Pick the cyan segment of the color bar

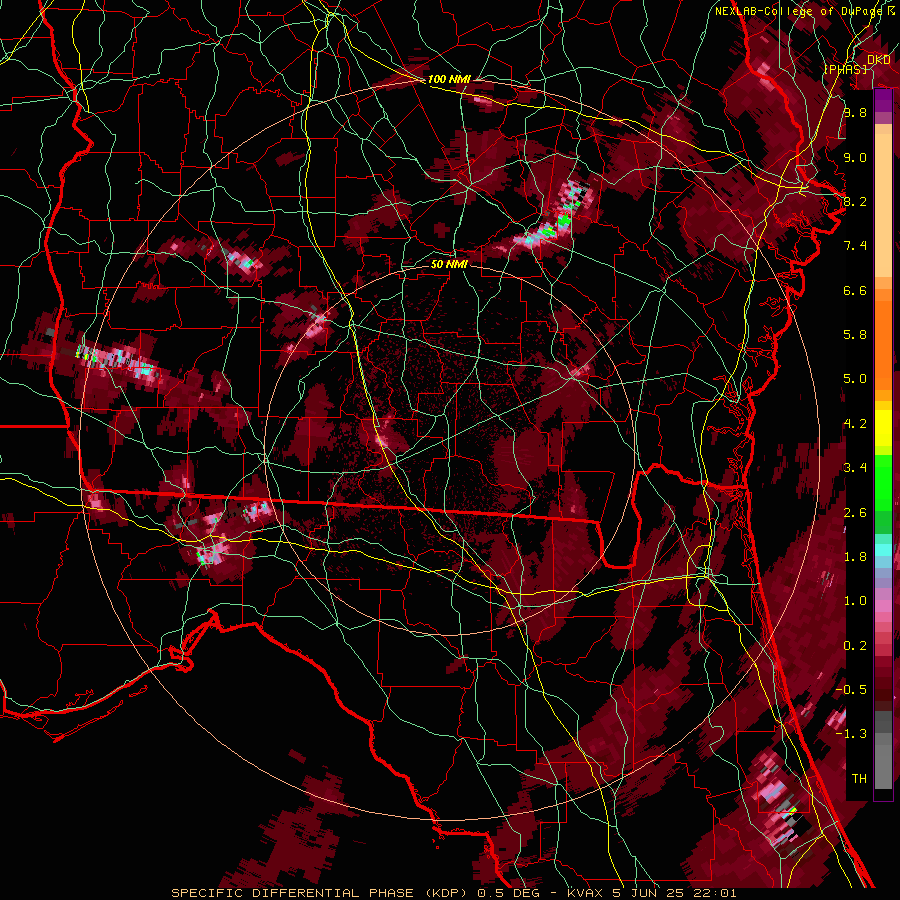tap(883, 549)
